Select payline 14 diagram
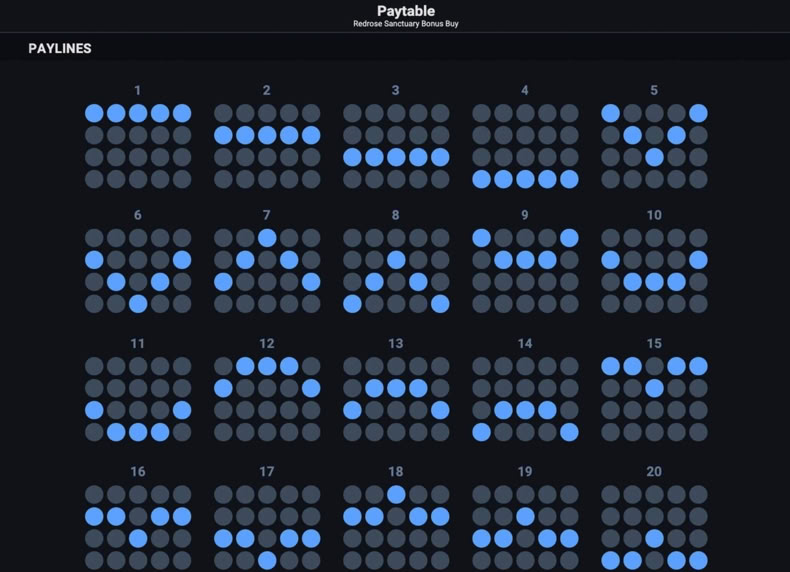The width and height of the screenshot is (790, 572). click(525, 399)
